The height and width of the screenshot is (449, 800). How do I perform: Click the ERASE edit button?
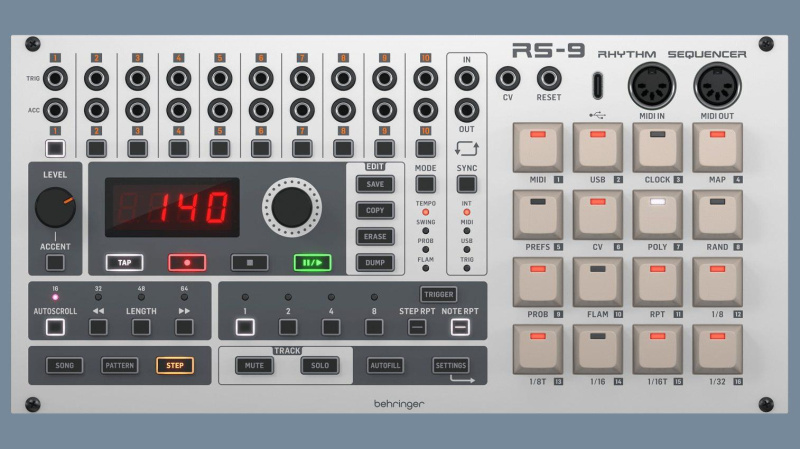pyautogui.click(x=375, y=237)
